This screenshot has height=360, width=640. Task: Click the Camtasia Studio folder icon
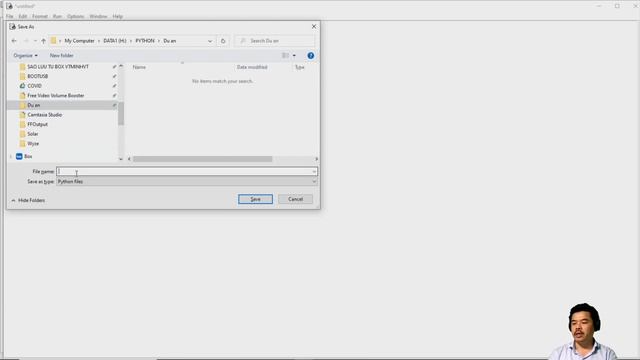pyautogui.click(x=22, y=115)
